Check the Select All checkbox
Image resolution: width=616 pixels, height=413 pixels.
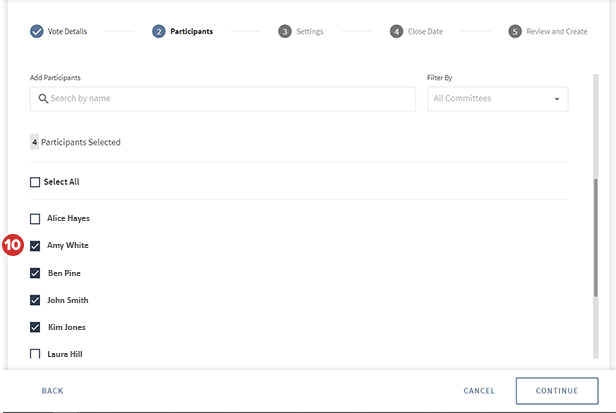pyautogui.click(x=35, y=182)
